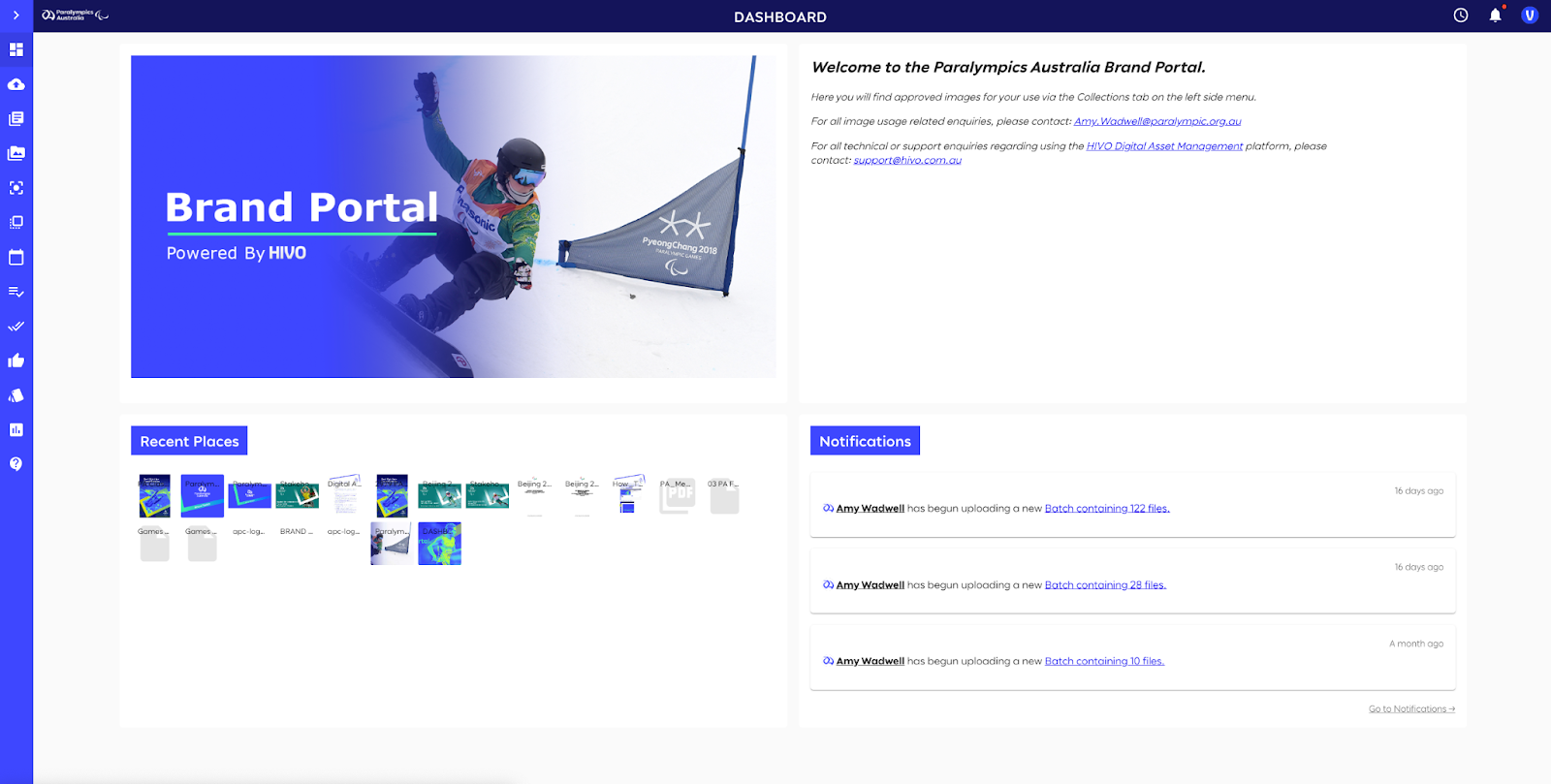Open the face recognition focus icon in sidebar
This screenshot has width=1551, height=784.
[x=16, y=188]
